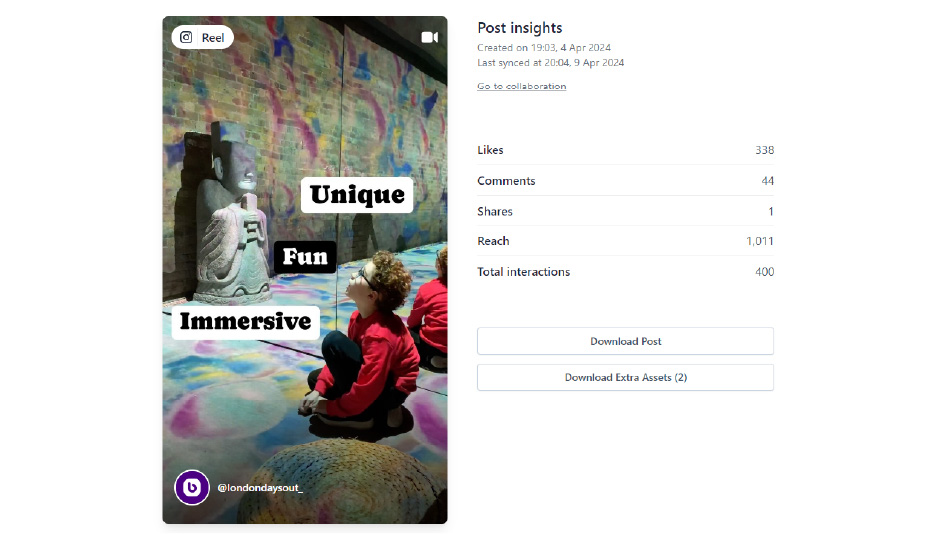Click the video camera icon on the reel
Image resolution: width=943 pixels, height=534 pixels.
point(429,37)
